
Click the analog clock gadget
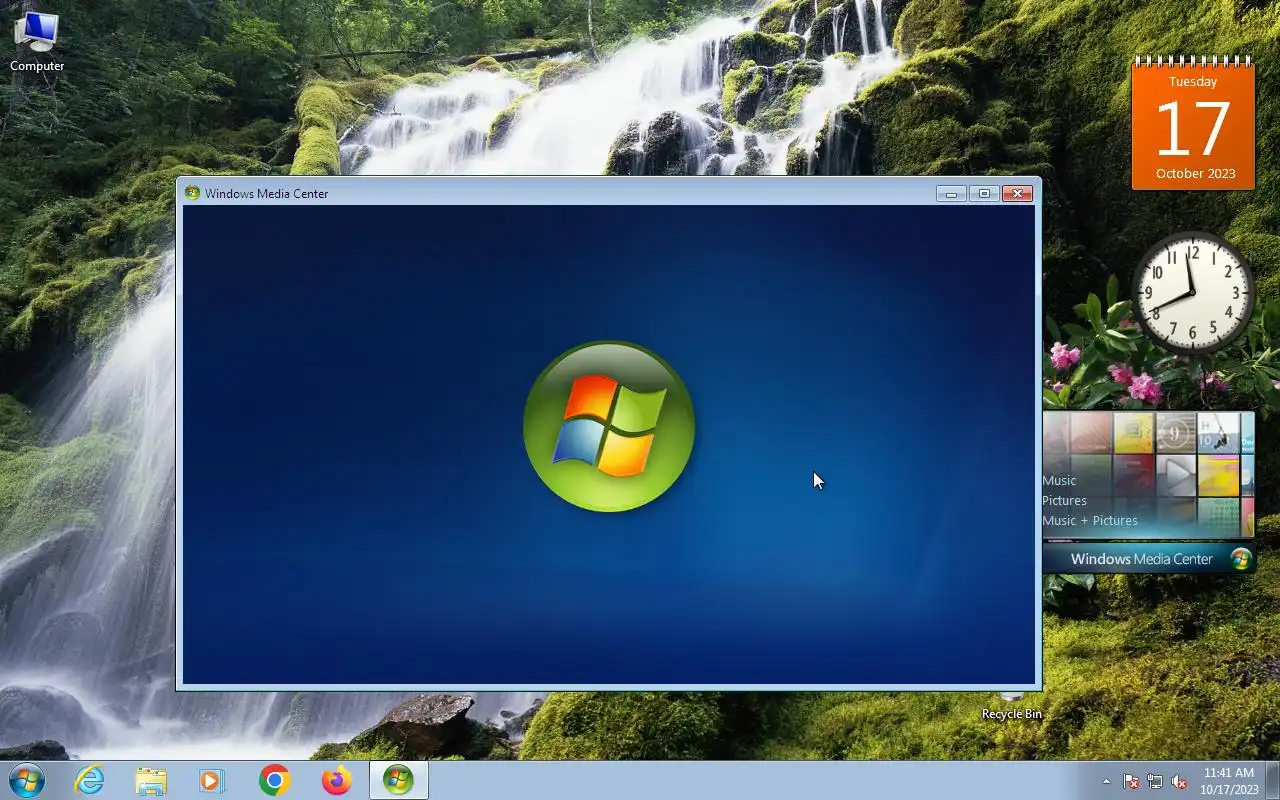click(x=1192, y=293)
